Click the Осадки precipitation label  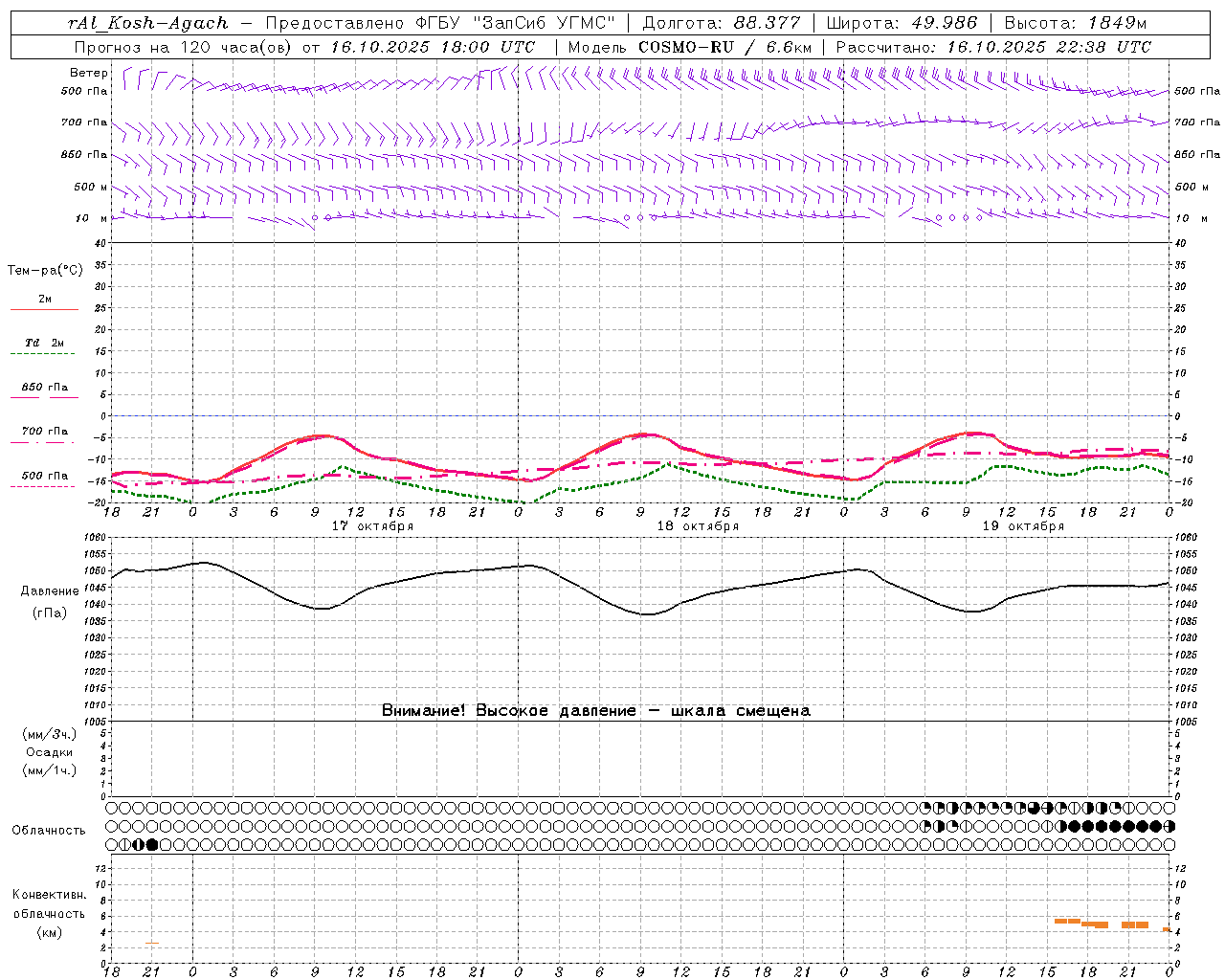click(49, 752)
